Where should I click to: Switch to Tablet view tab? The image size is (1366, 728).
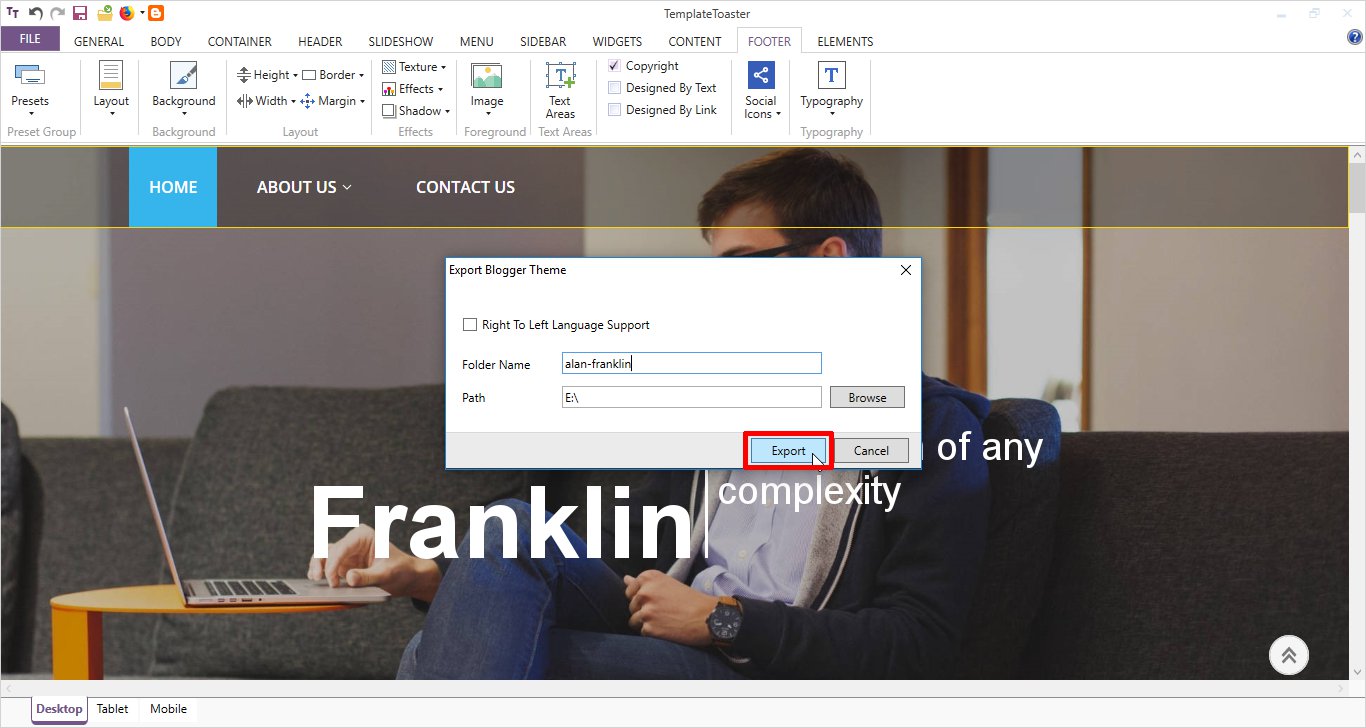pyautogui.click(x=112, y=709)
